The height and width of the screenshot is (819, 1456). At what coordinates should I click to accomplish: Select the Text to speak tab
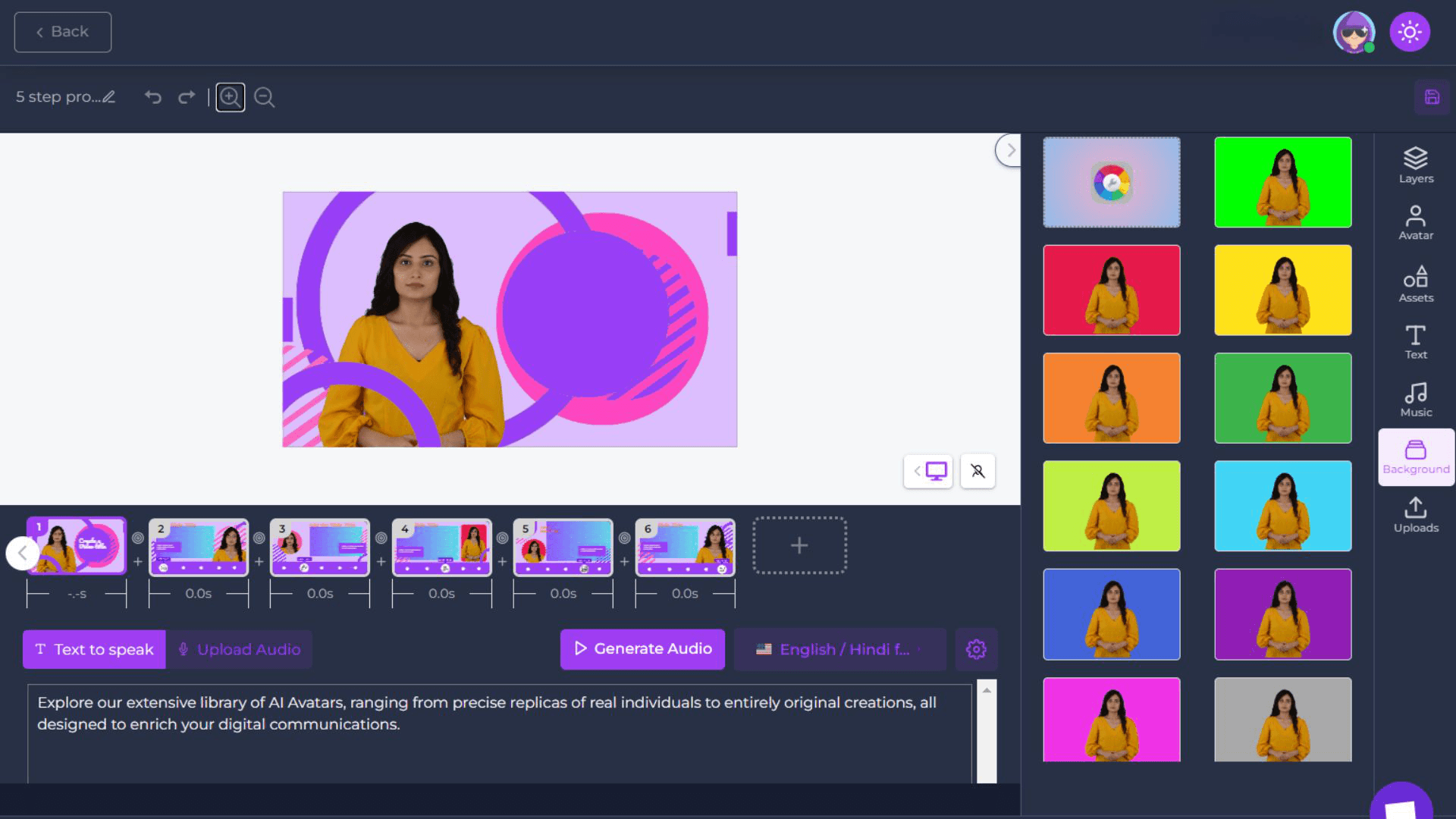coord(94,649)
